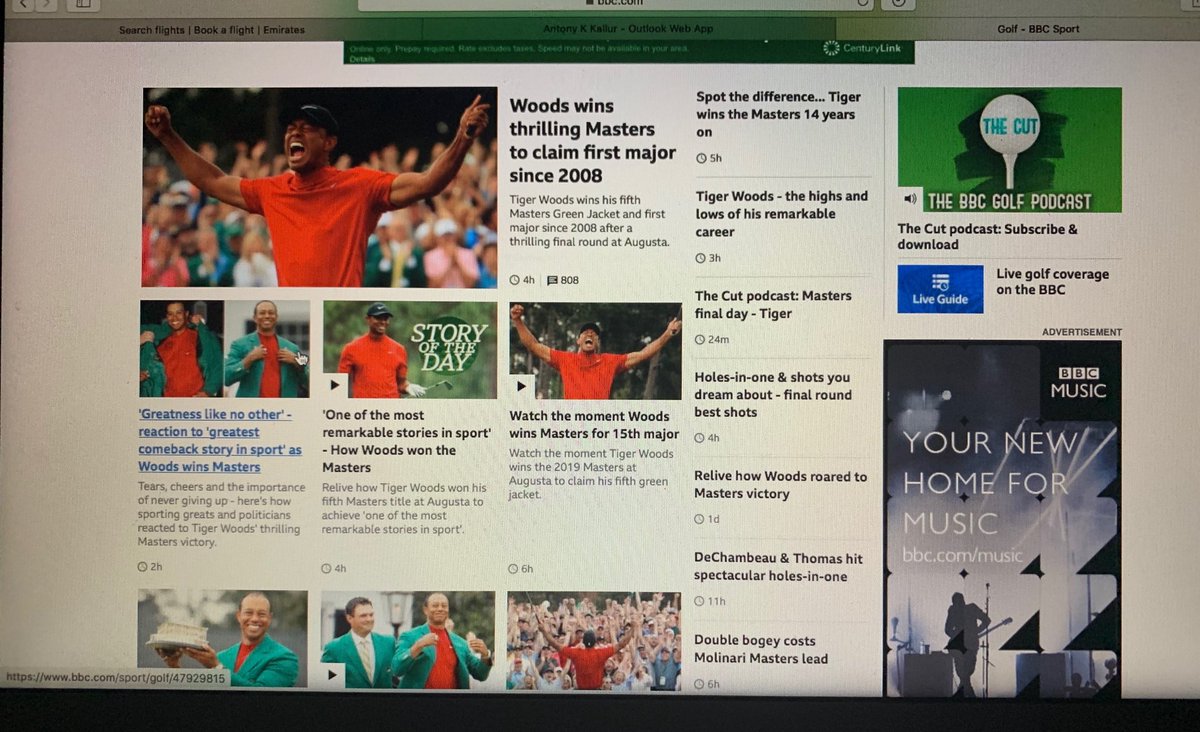This screenshot has height=732, width=1200.
Task: Click the audio speaker icon on The Cut podcast
Action: [x=910, y=198]
